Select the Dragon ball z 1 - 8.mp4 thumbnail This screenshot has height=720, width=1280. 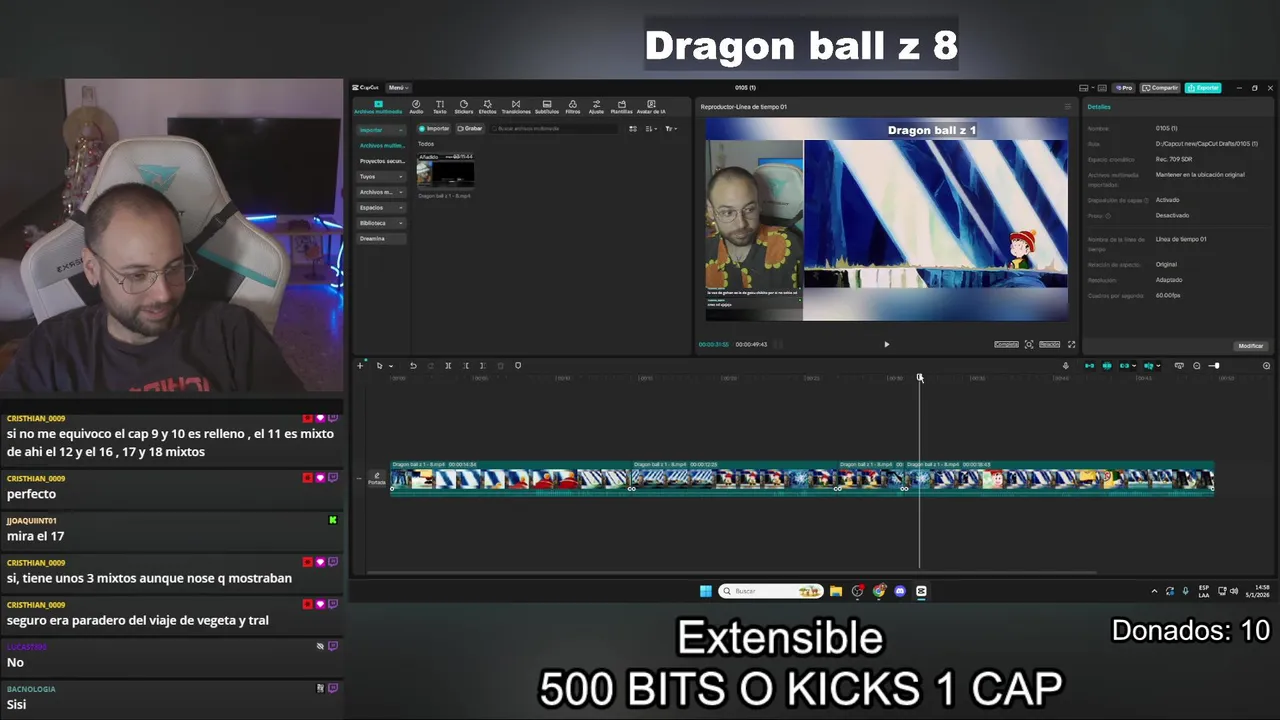(445, 171)
